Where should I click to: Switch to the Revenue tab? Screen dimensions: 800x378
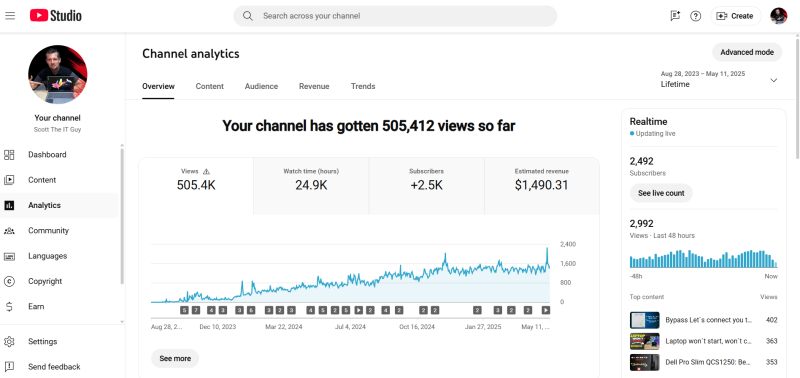tap(314, 86)
